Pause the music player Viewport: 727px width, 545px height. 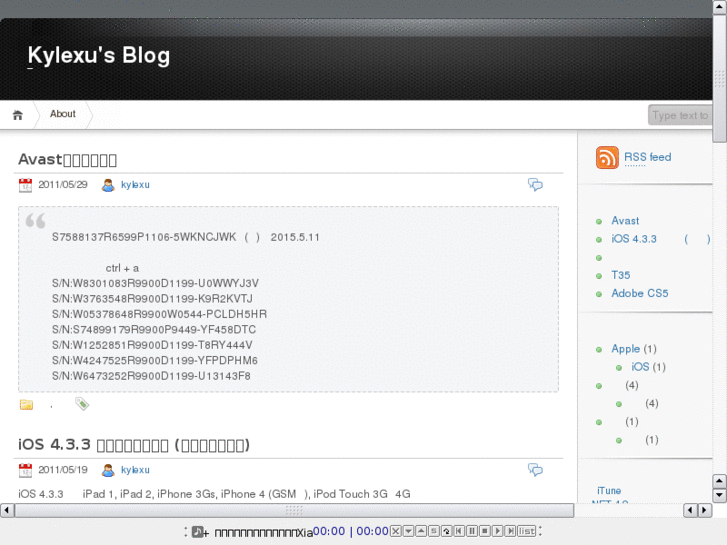(x=472, y=531)
